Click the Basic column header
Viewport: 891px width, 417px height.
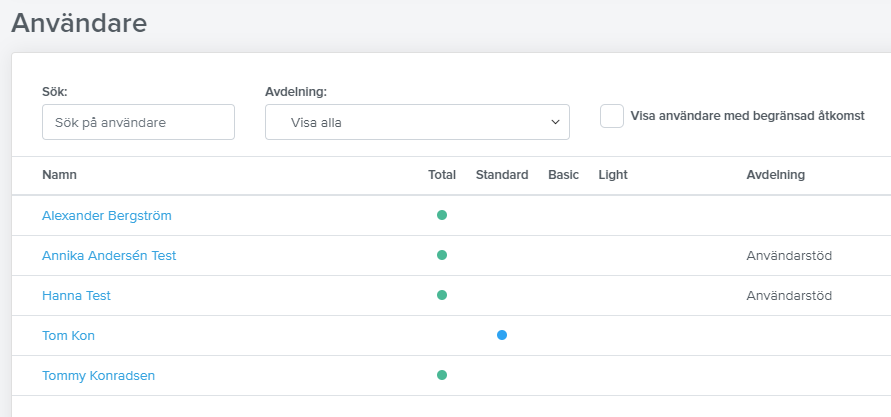point(564,175)
